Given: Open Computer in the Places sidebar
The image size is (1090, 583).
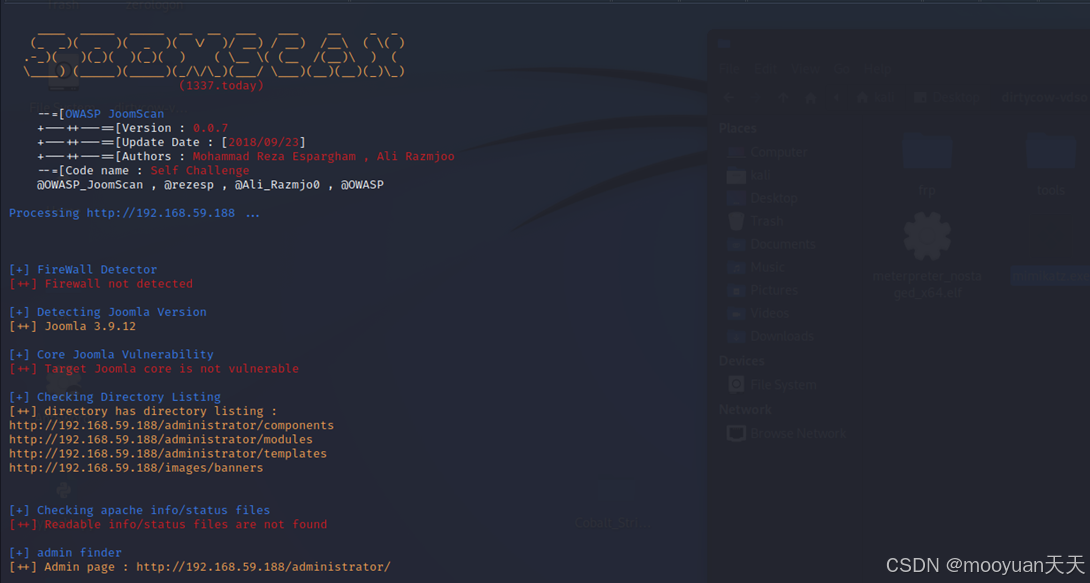Looking at the screenshot, I should (x=767, y=152).
